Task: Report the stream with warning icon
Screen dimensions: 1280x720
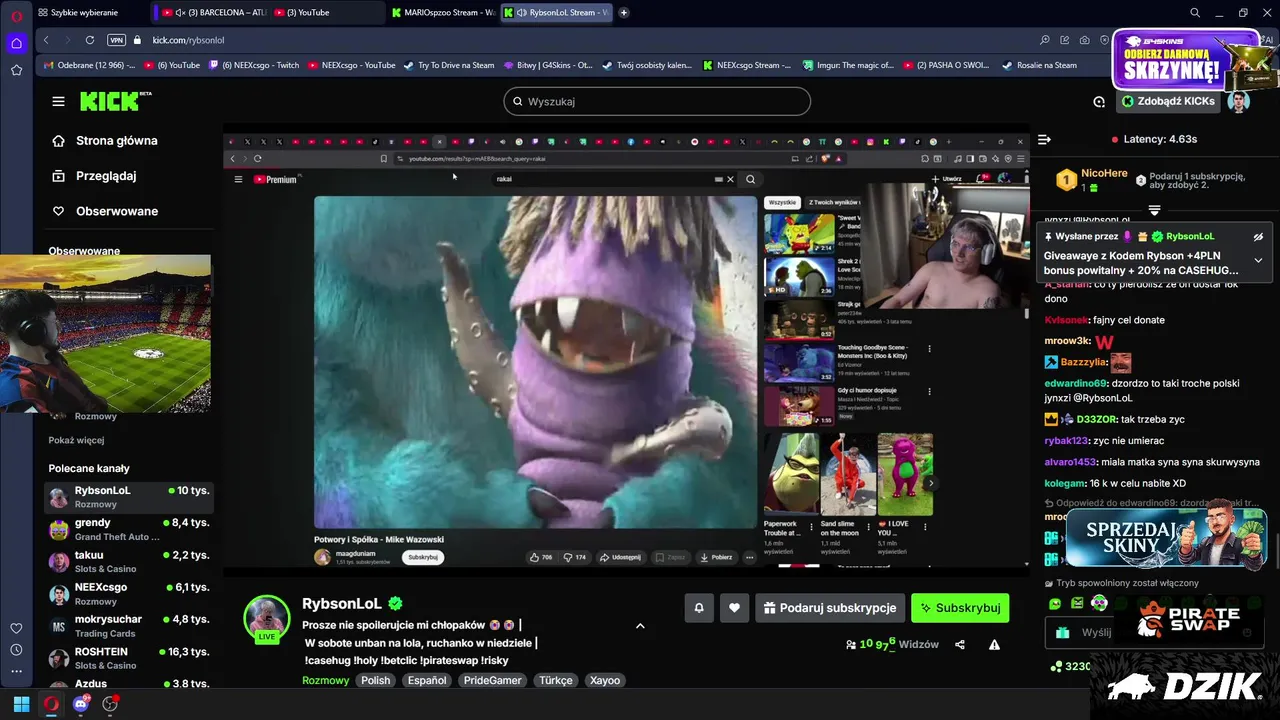Action: click(x=994, y=645)
